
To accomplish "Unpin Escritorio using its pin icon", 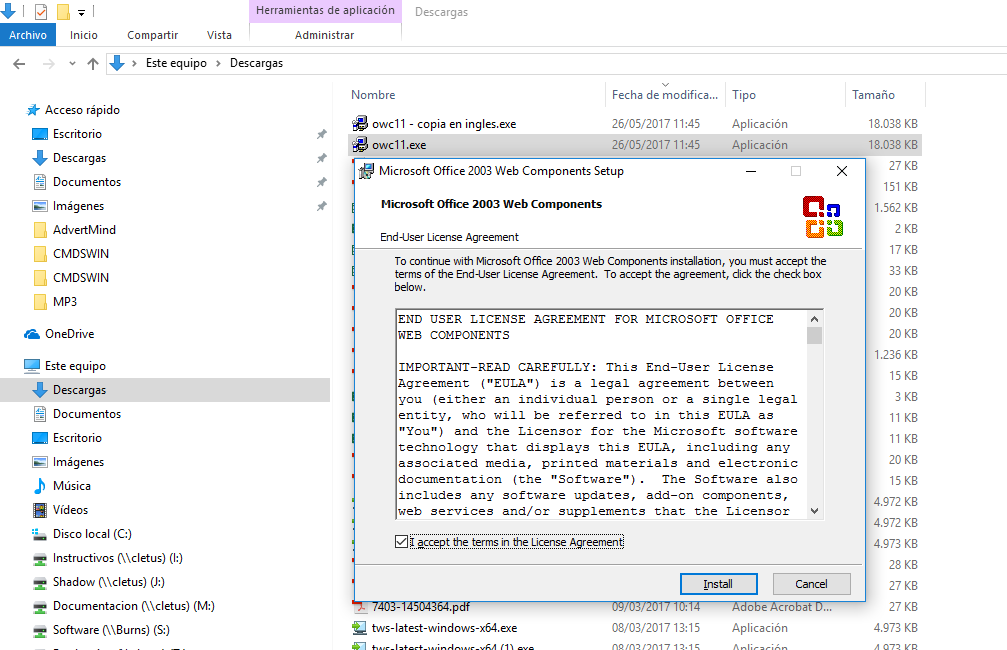I will [322, 134].
